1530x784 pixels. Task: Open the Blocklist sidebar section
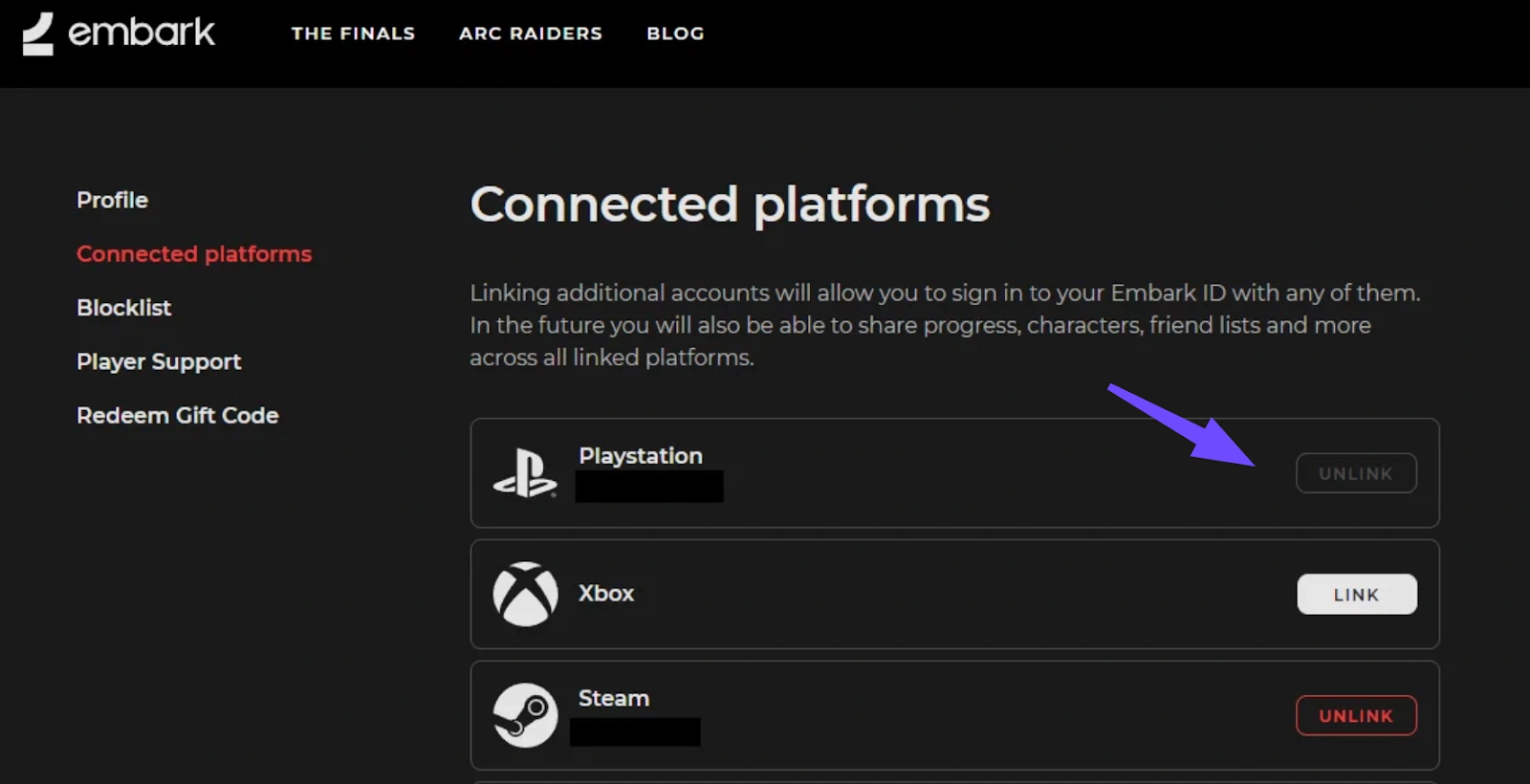click(x=123, y=308)
